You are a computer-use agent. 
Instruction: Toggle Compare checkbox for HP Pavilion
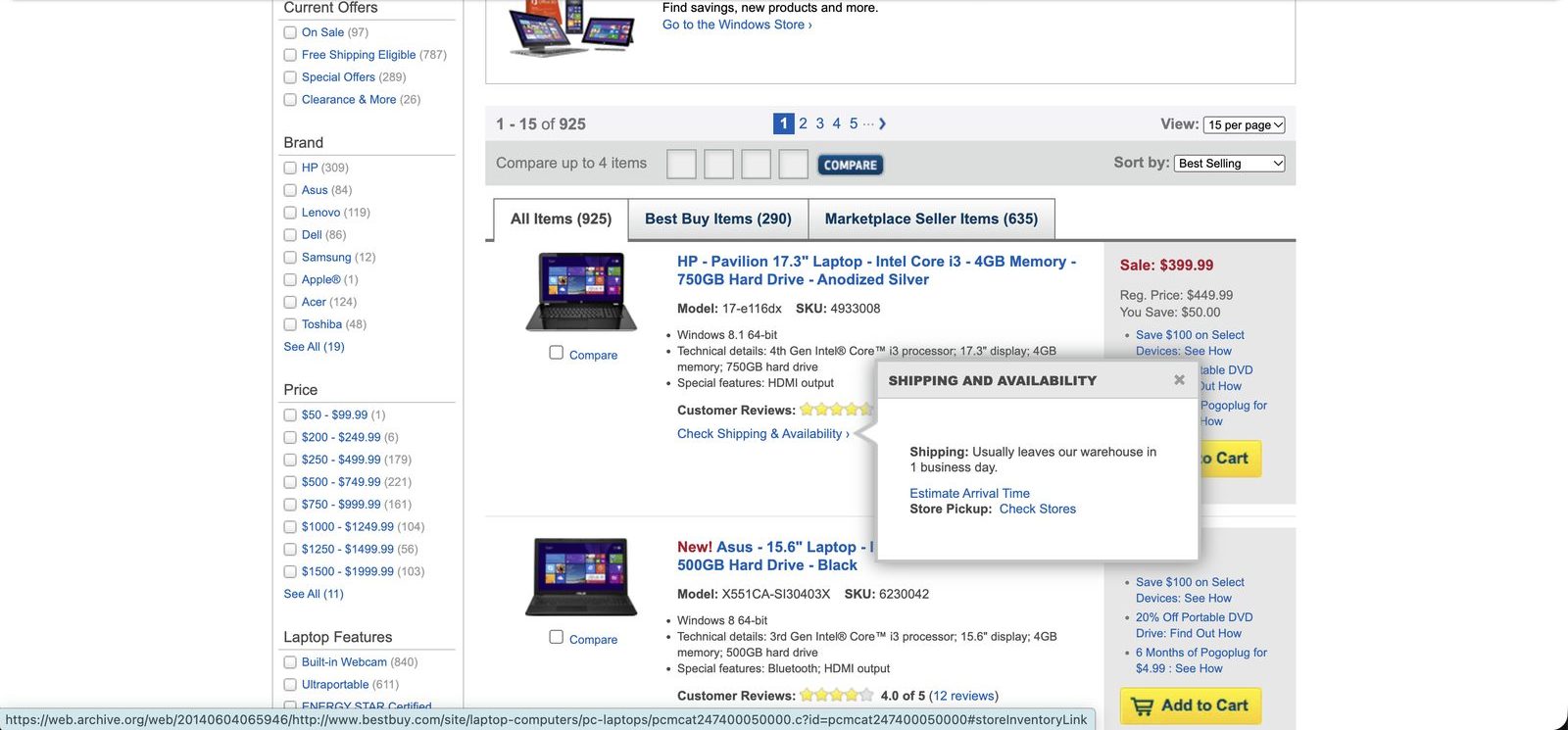coord(557,353)
